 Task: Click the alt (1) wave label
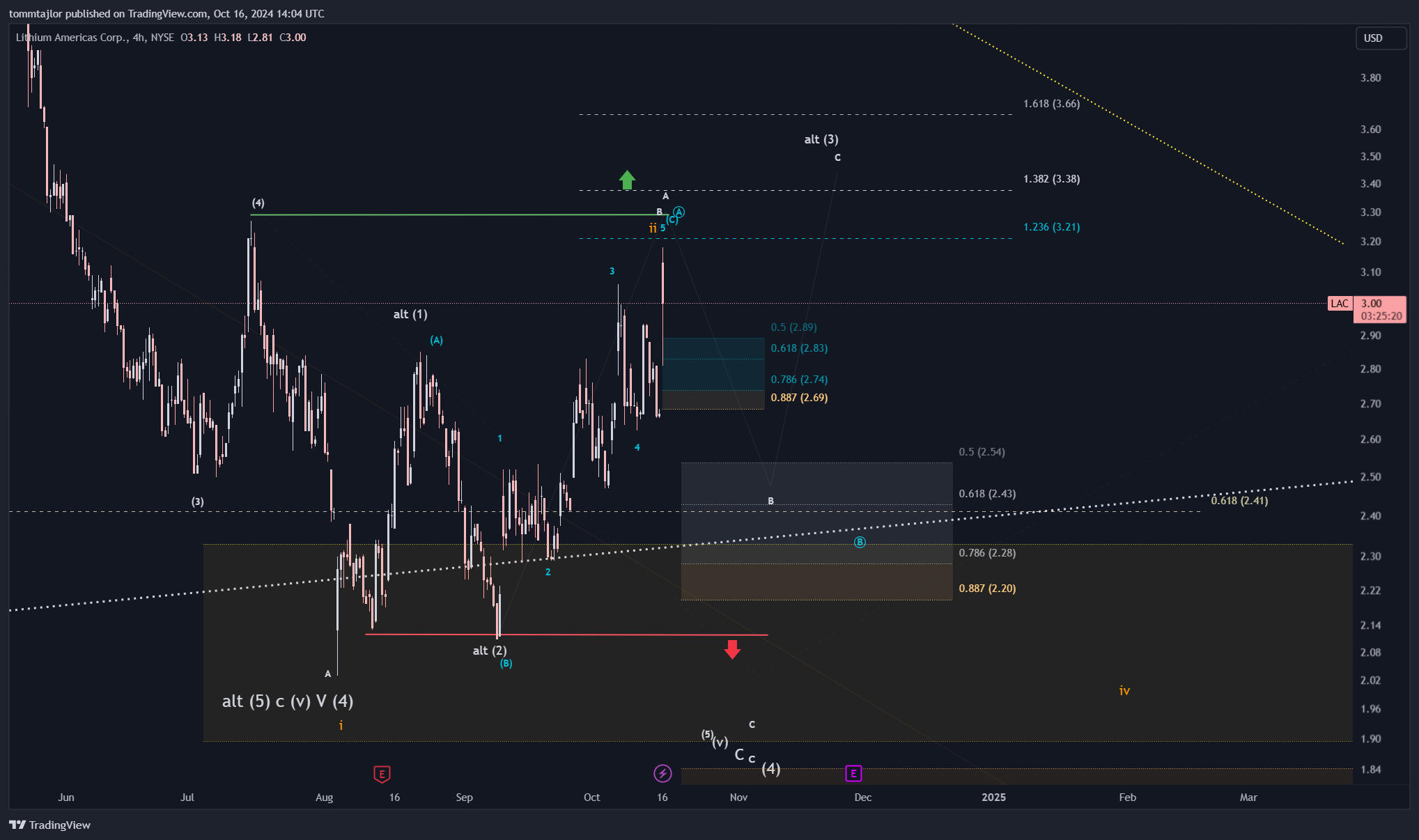tap(410, 314)
